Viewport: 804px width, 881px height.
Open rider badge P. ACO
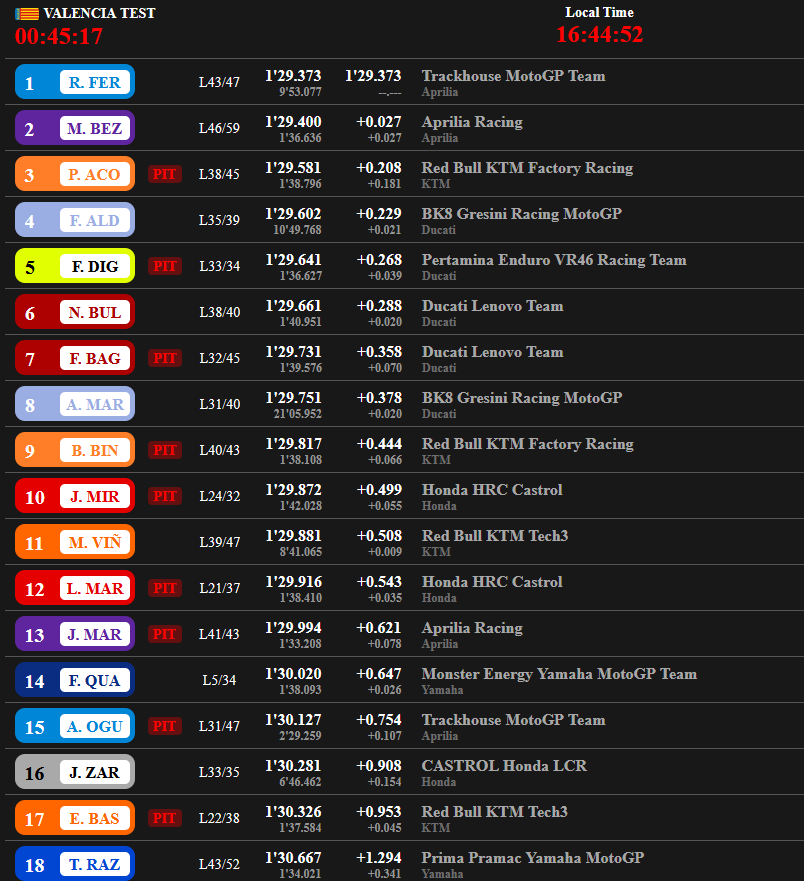(x=75, y=174)
